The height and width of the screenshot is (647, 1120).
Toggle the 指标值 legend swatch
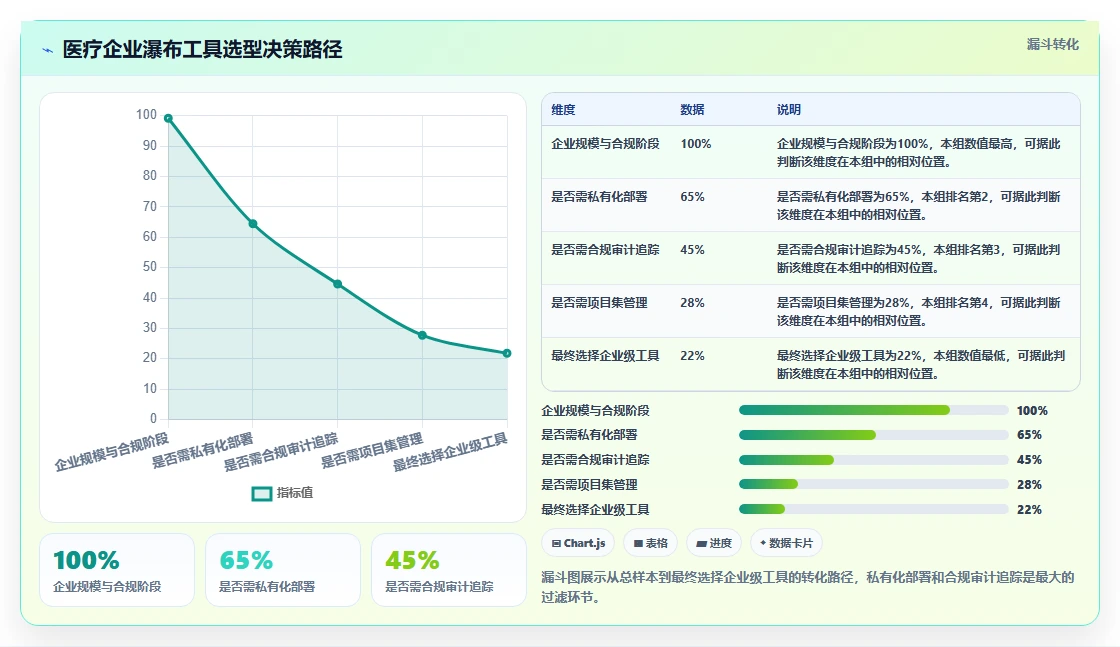click(x=262, y=493)
